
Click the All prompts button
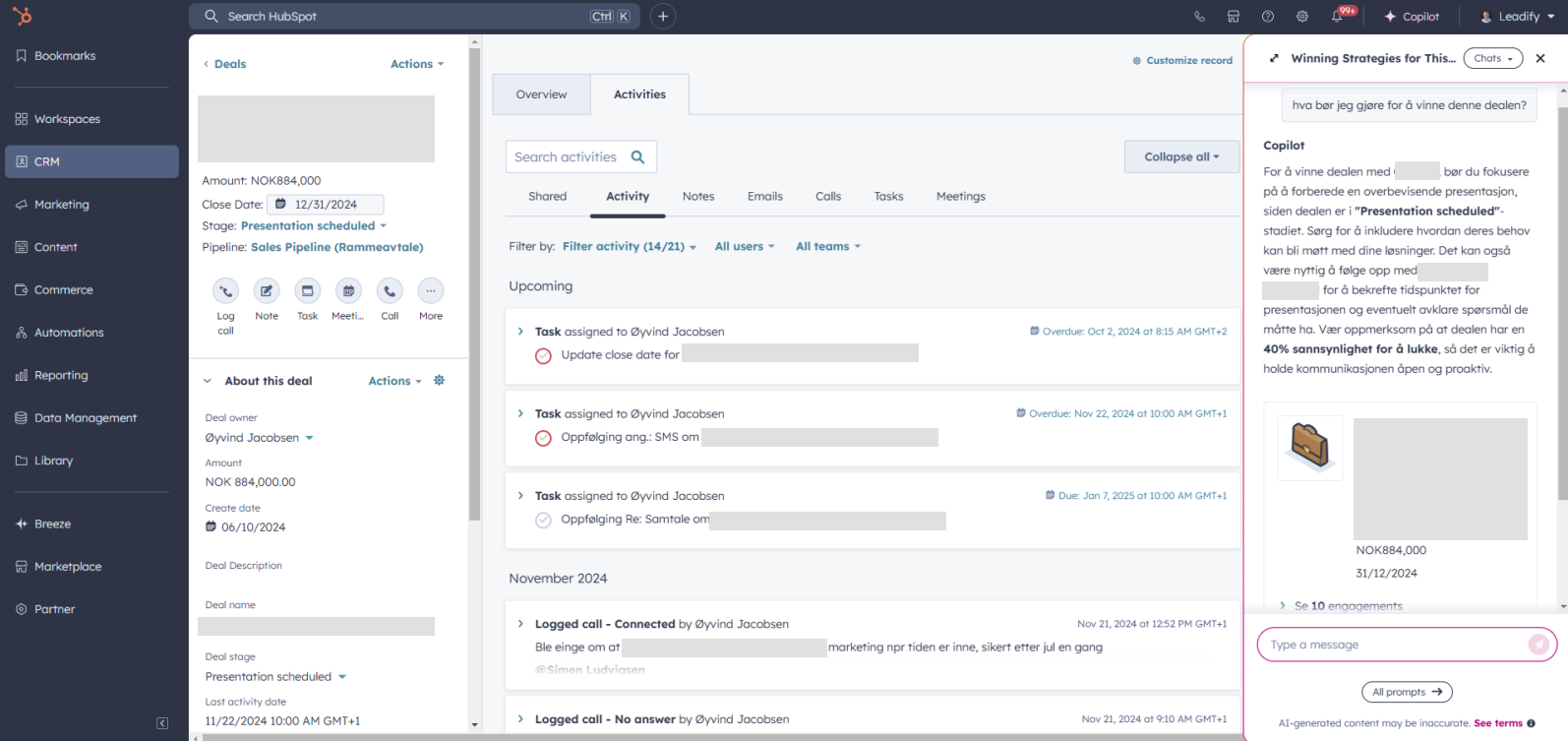coord(1407,692)
